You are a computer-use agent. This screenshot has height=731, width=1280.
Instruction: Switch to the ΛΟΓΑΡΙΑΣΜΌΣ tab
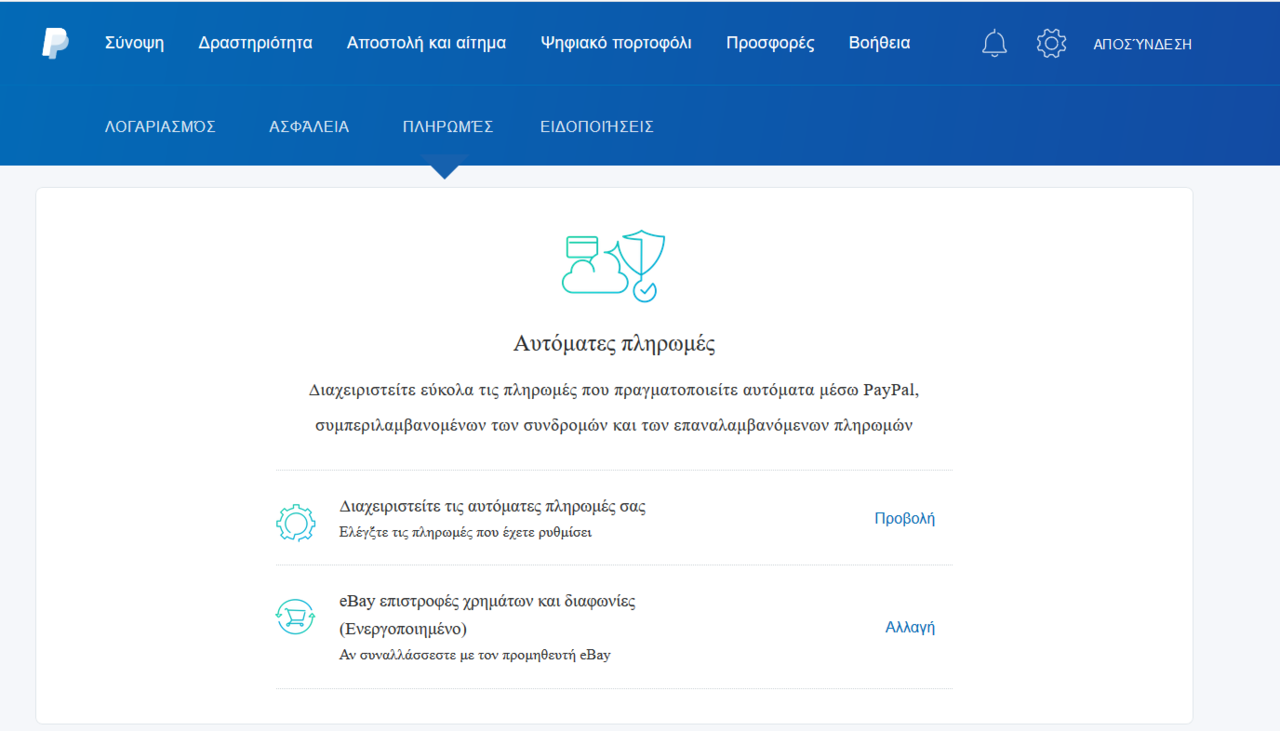160,127
